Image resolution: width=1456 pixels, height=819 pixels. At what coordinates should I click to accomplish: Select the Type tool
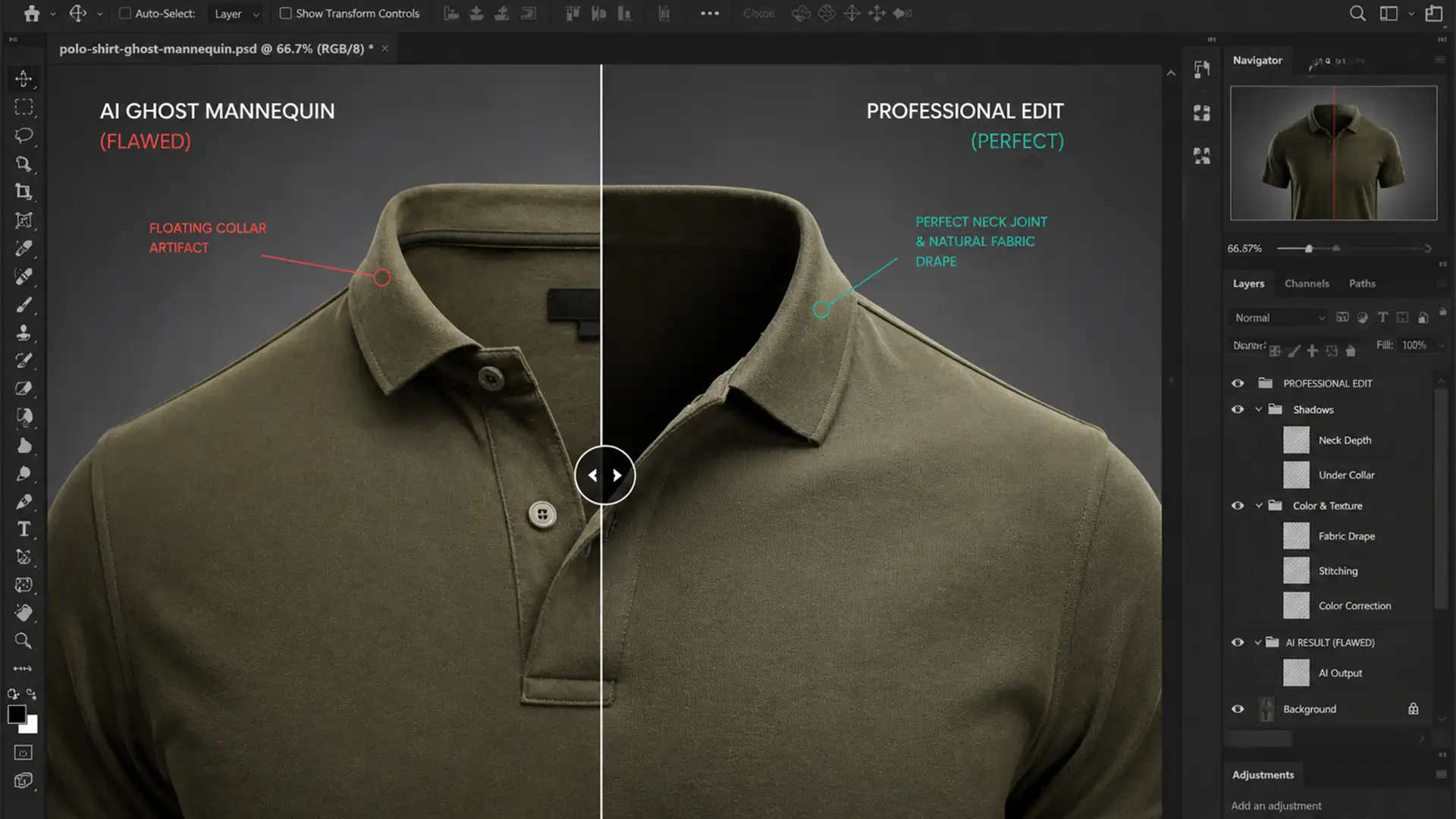[x=24, y=529]
